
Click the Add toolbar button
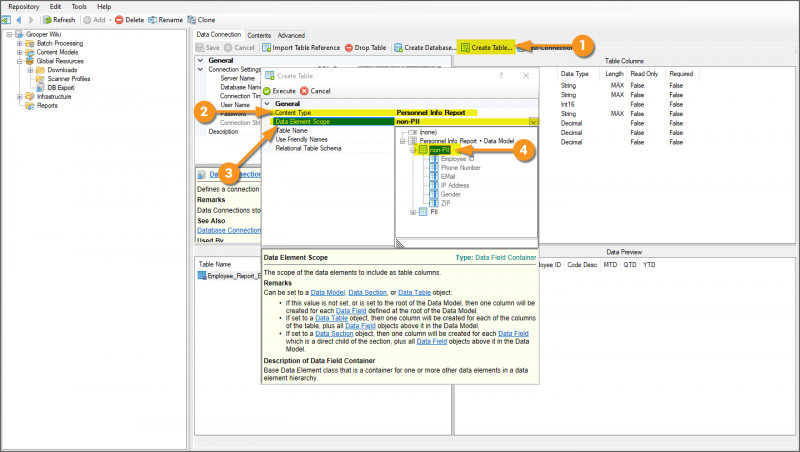(97, 20)
